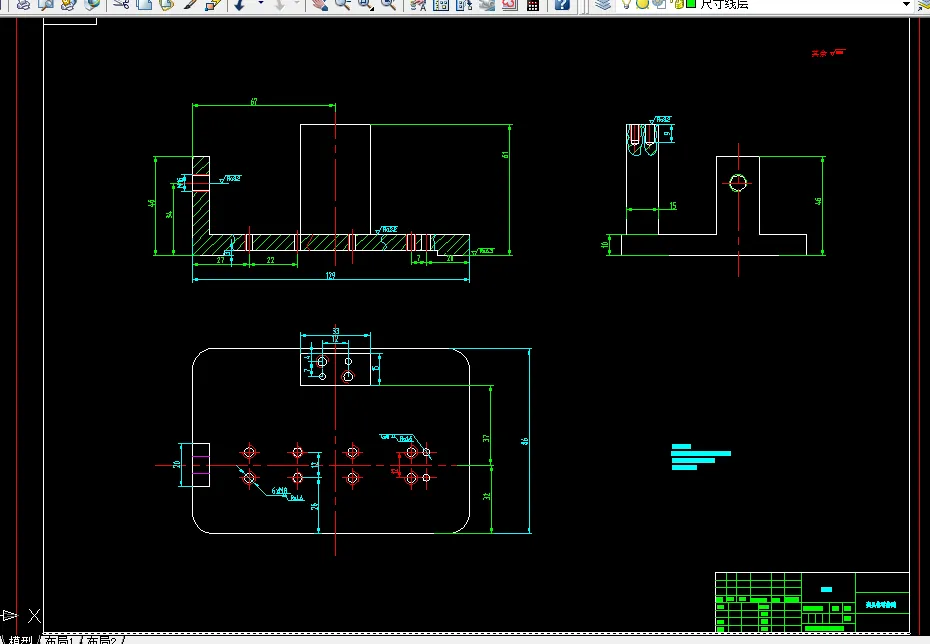The height and width of the screenshot is (644, 930).
Task: Select the Zoom Realtime magnifier
Action: 342,5
